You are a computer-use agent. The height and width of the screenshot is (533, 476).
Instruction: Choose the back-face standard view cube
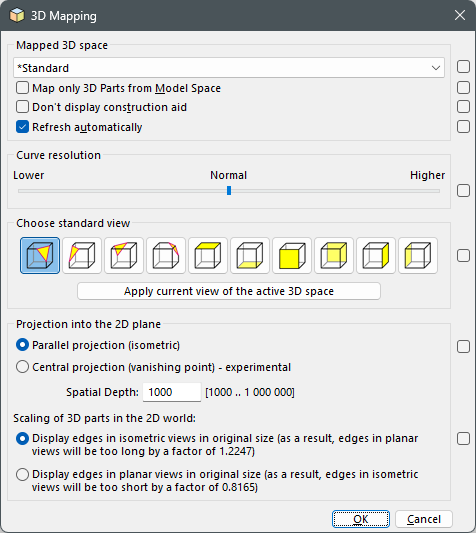coord(334,255)
